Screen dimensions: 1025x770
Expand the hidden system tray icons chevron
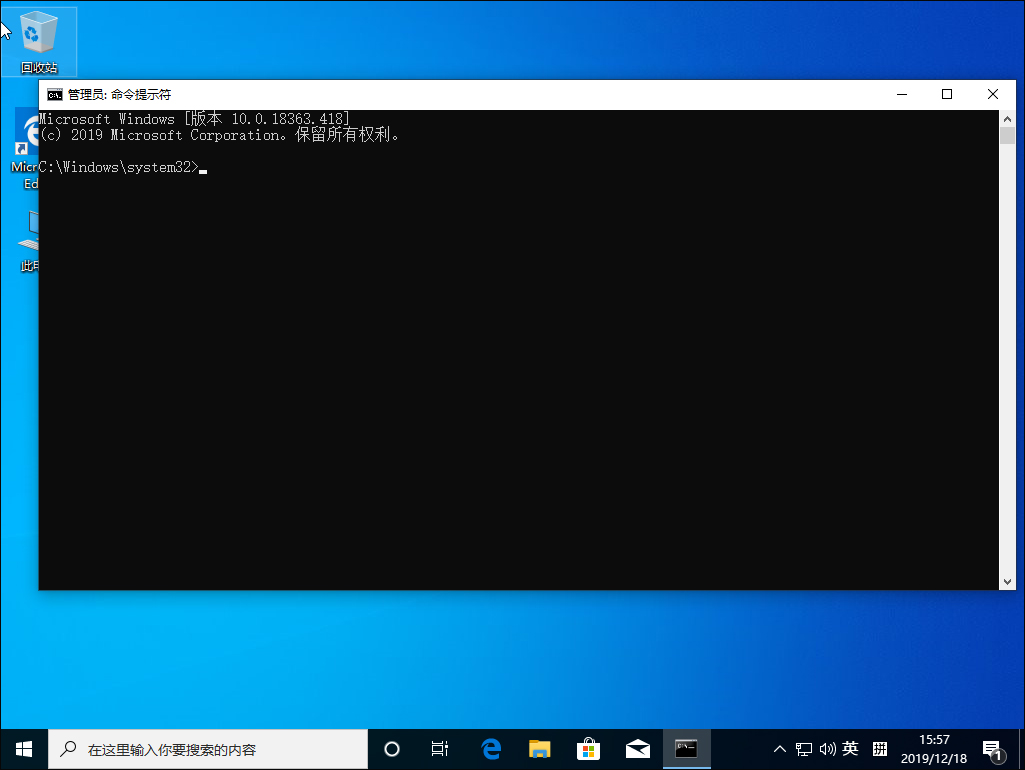pos(779,748)
